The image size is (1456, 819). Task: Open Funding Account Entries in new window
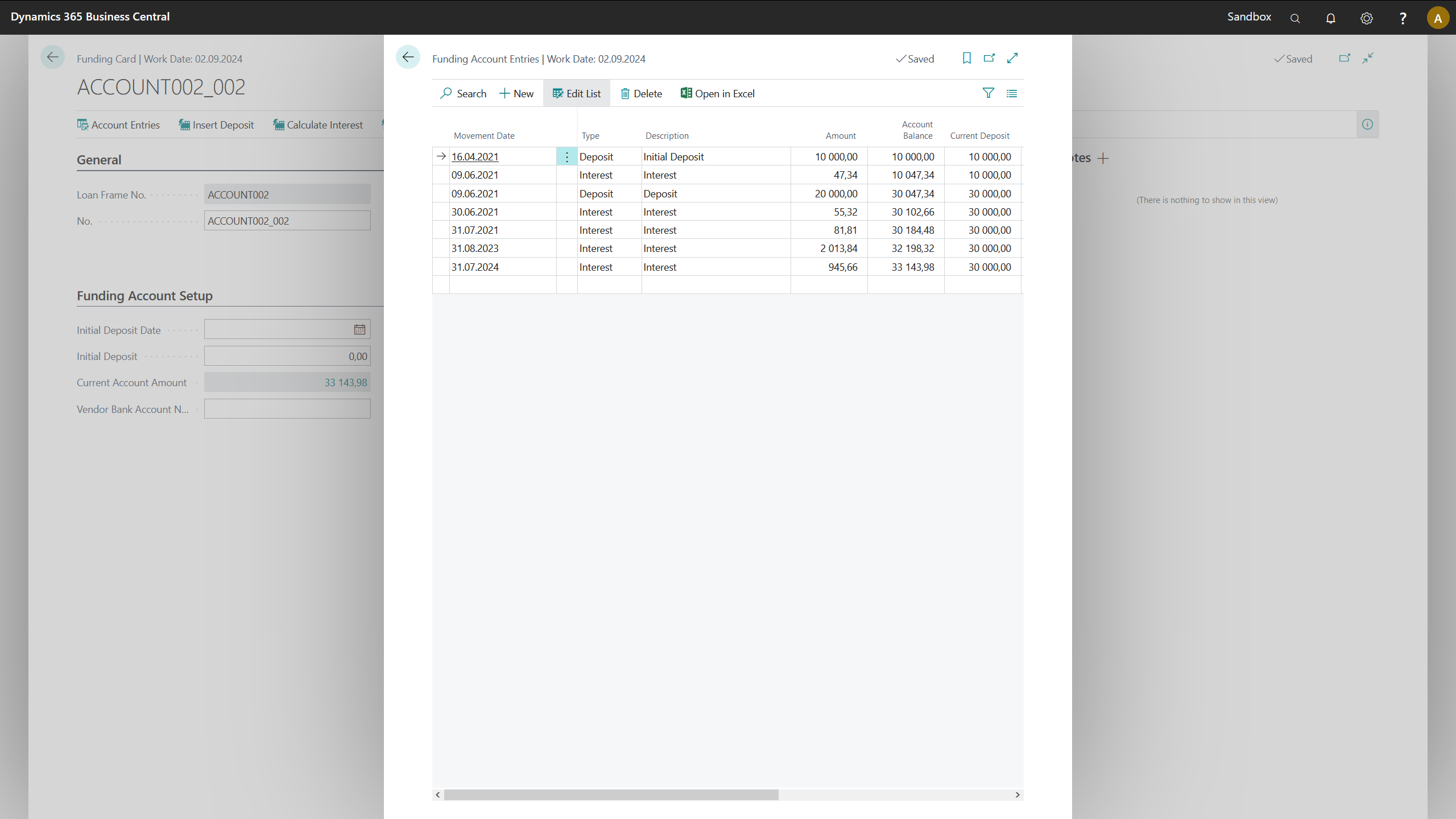point(990,58)
